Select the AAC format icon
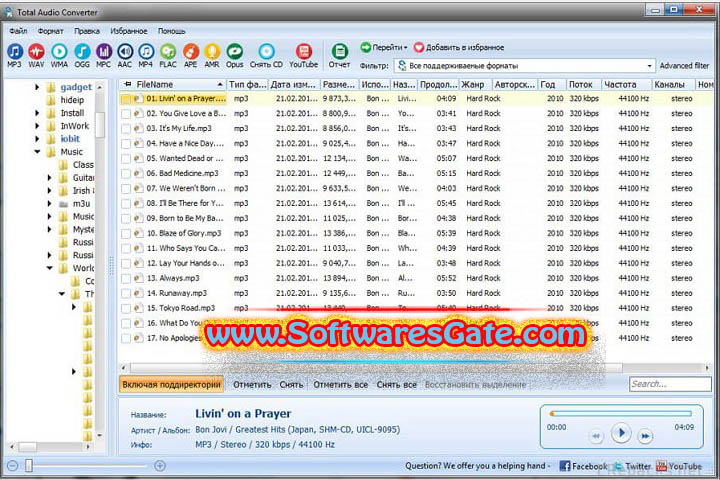This screenshot has height=480, width=720. click(x=124, y=55)
